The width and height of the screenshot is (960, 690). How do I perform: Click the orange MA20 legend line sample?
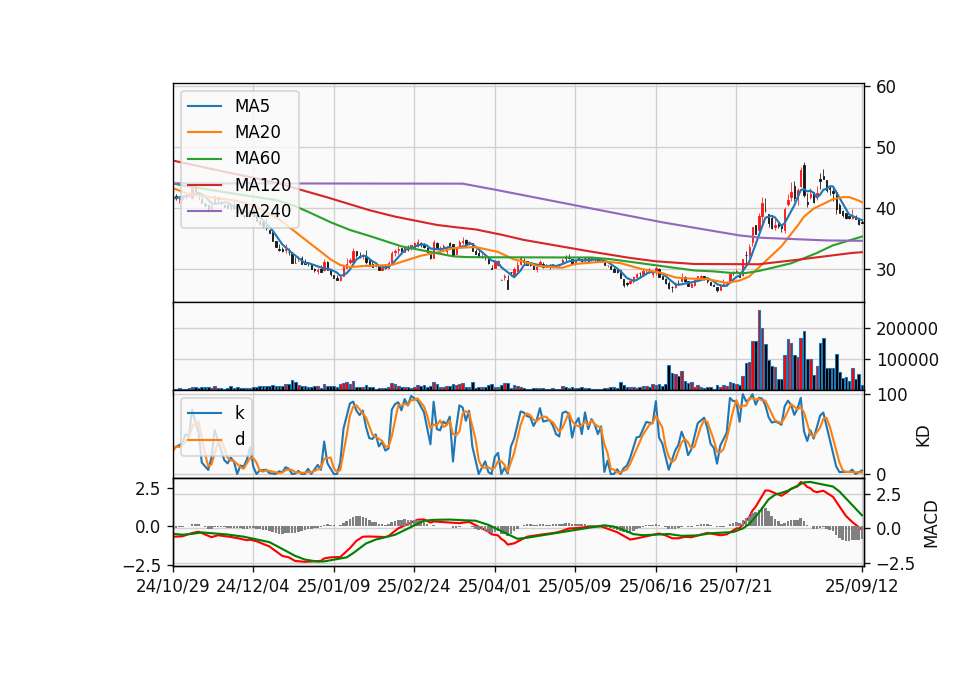pyautogui.click(x=204, y=132)
